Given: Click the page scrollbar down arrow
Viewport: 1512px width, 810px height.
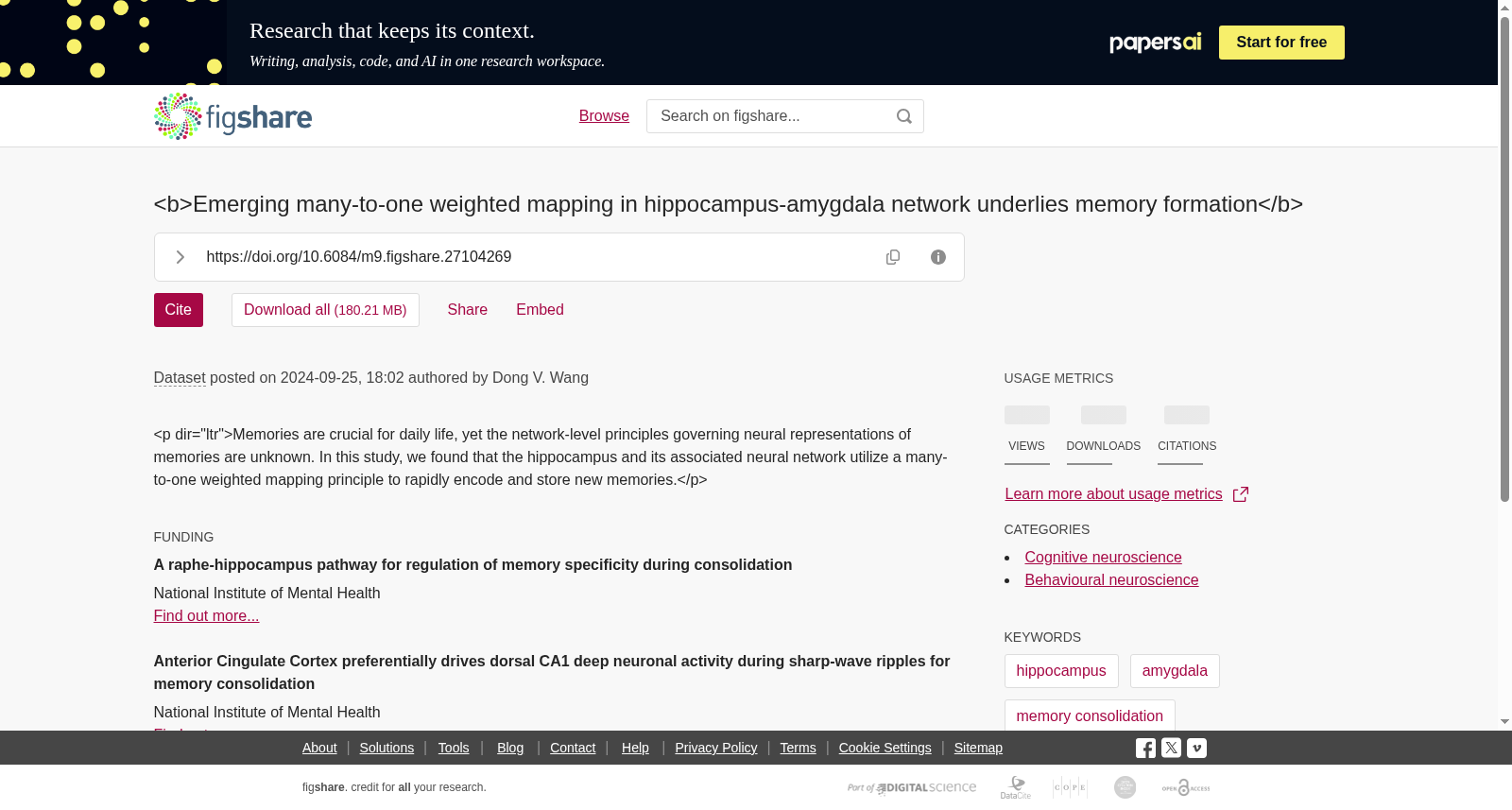Looking at the screenshot, I should point(1504,722).
